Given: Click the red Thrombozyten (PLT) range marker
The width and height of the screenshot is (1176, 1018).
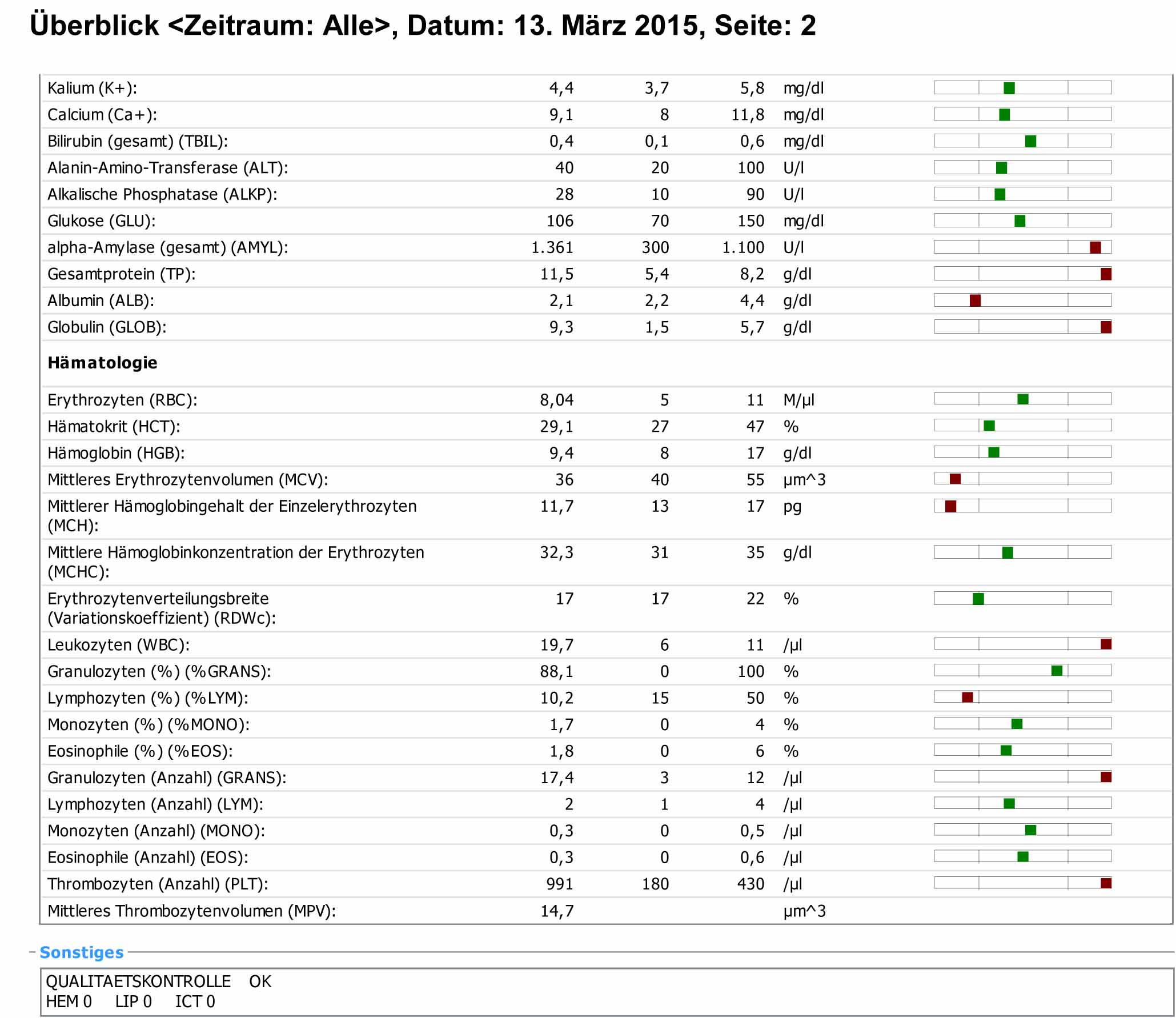Looking at the screenshot, I should (x=1106, y=883).
